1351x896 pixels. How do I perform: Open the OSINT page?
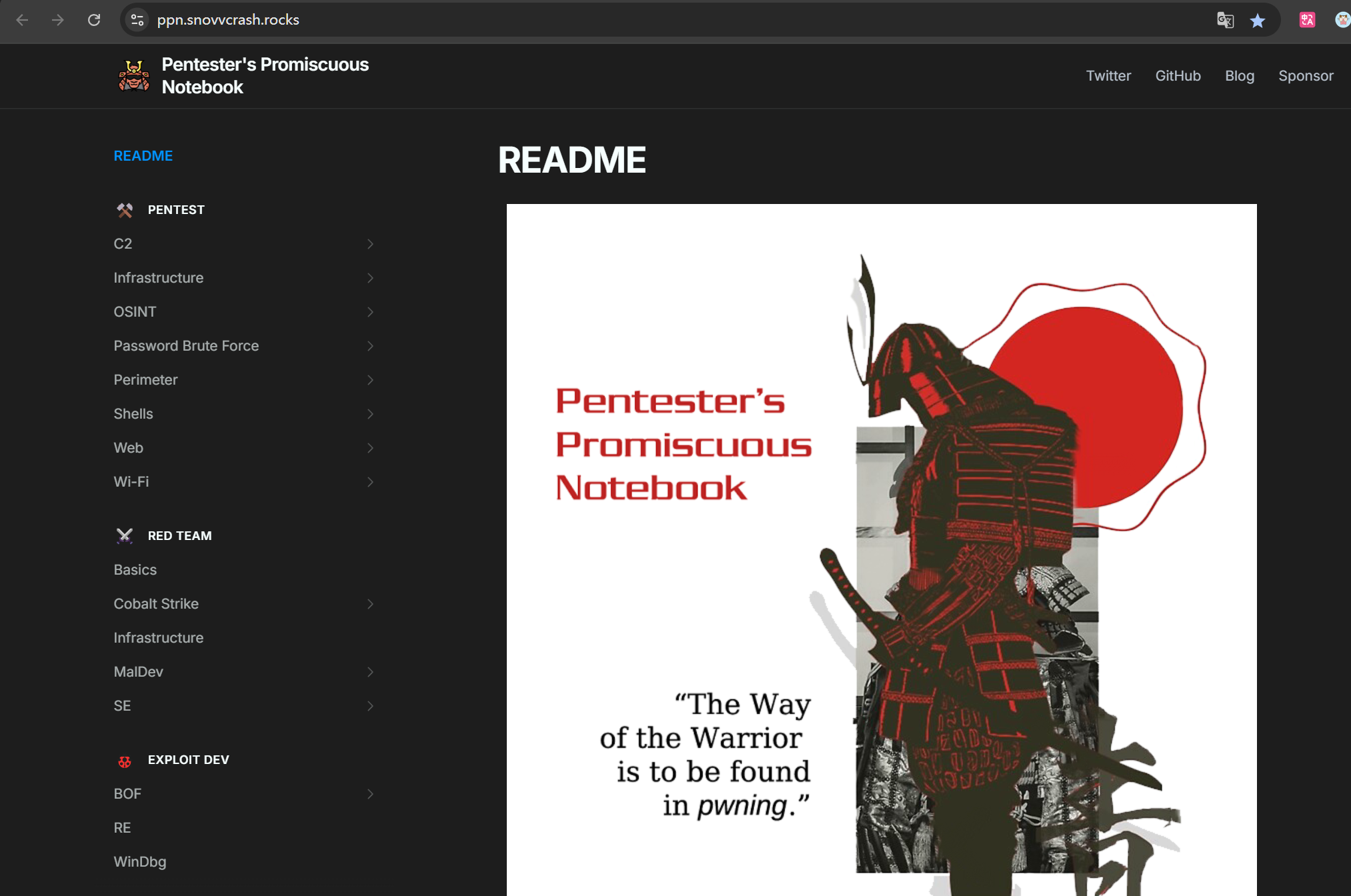pos(135,312)
